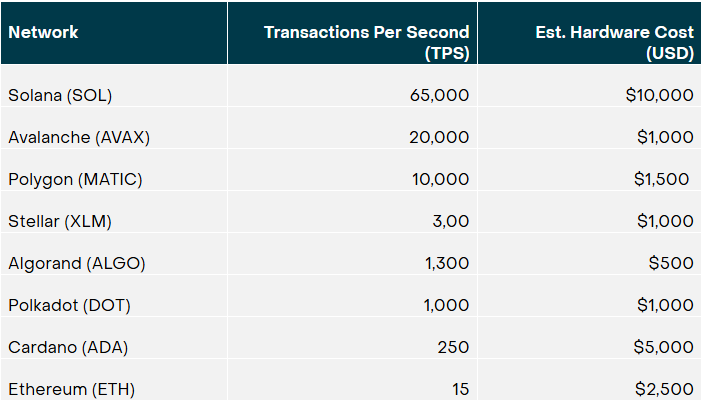Select the 65,000 TPS value
This screenshot has height=400, width=703.
click(x=439, y=95)
